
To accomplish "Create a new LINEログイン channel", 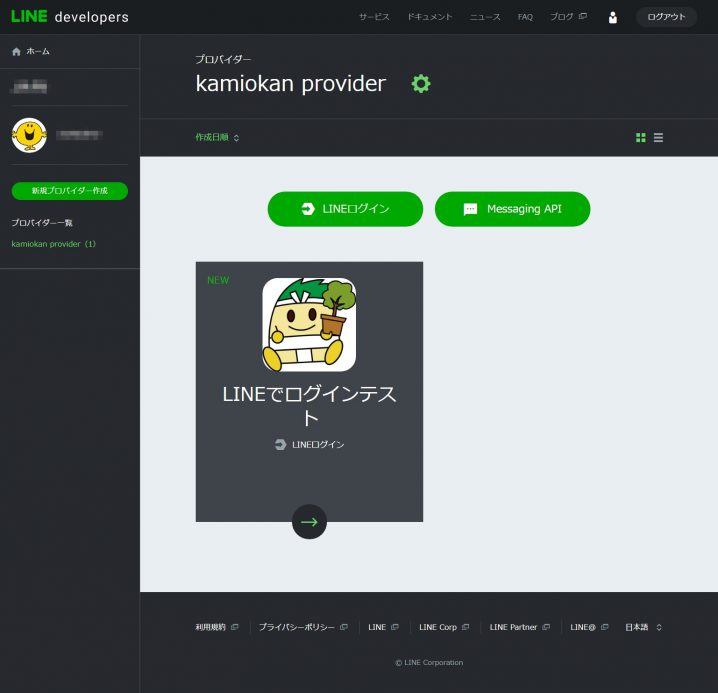I will coord(345,209).
